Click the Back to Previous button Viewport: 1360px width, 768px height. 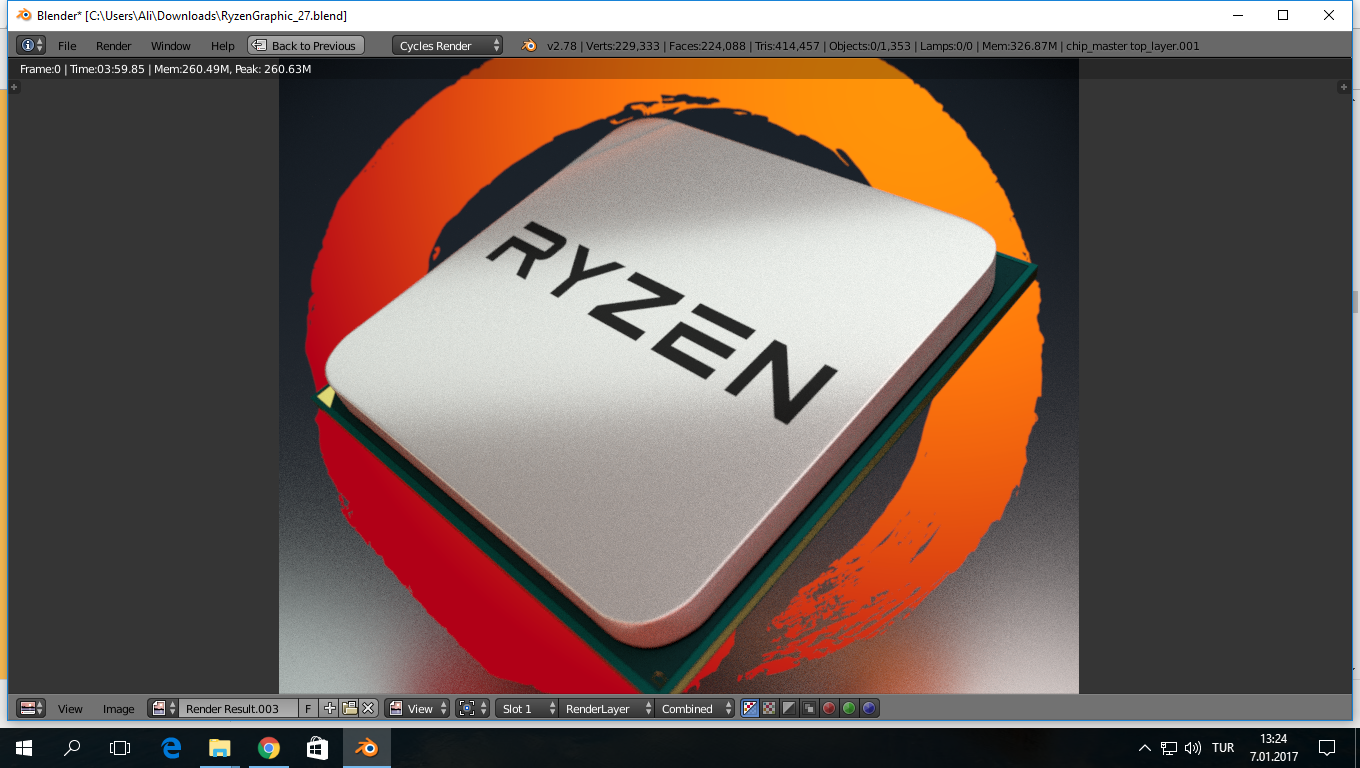click(306, 46)
